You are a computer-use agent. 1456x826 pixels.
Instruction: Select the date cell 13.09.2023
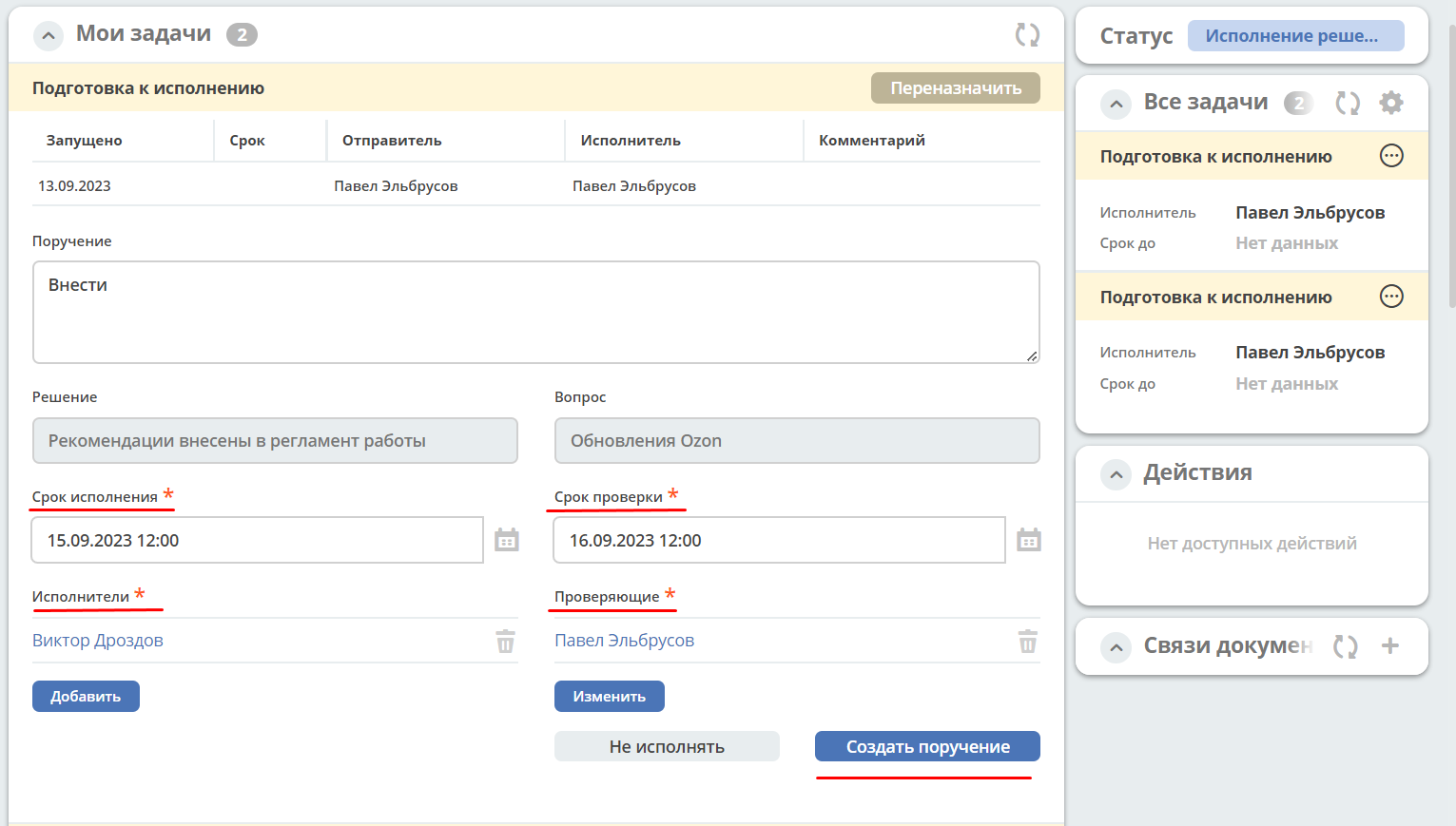(x=74, y=185)
